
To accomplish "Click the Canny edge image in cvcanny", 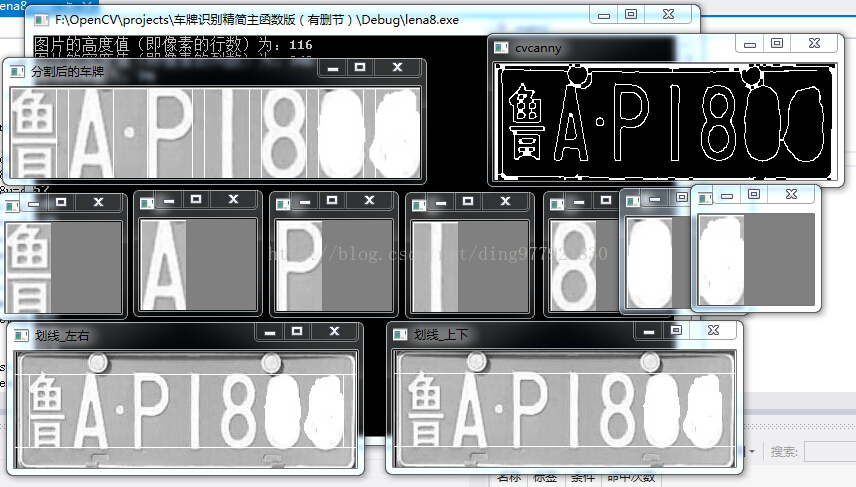I will click(665, 122).
